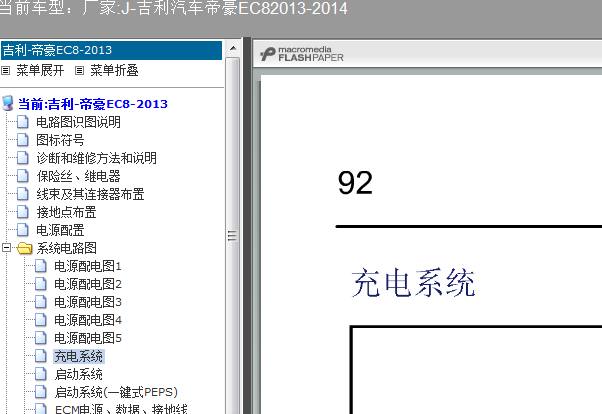Click the 菜单展开 expand-all icon
This screenshot has width=602, height=414.
(x=5, y=70)
